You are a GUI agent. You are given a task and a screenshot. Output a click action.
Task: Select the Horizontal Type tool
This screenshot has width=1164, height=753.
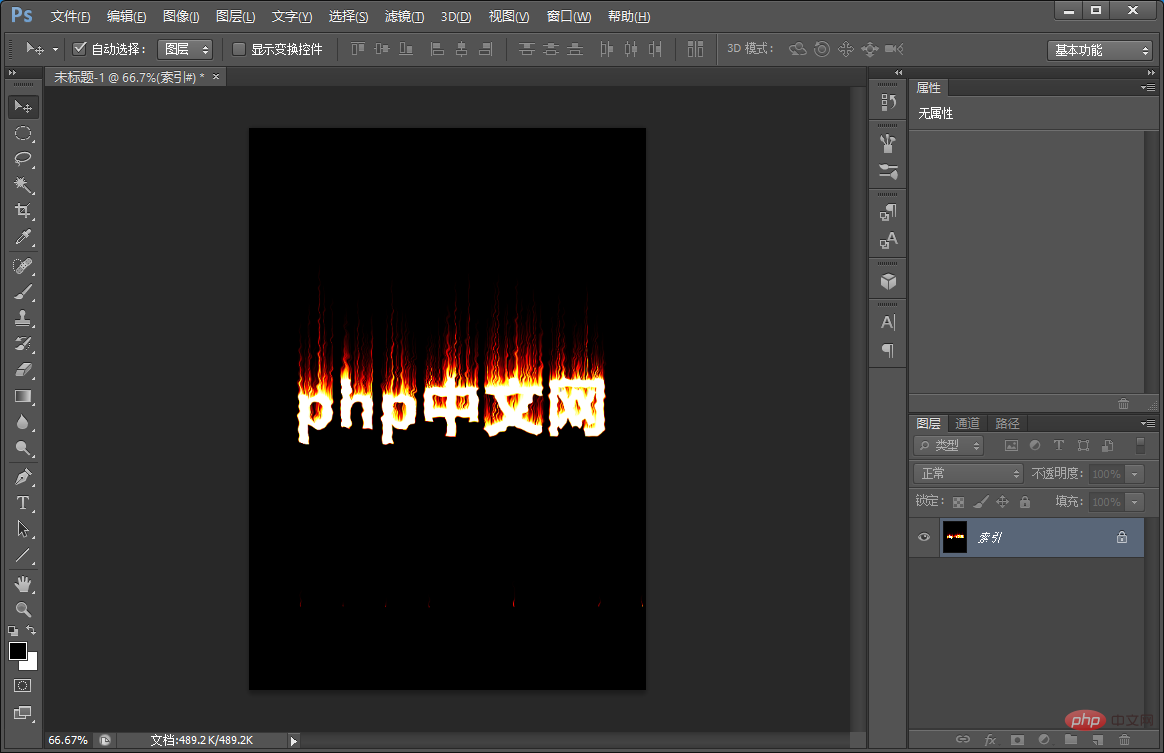(23, 503)
